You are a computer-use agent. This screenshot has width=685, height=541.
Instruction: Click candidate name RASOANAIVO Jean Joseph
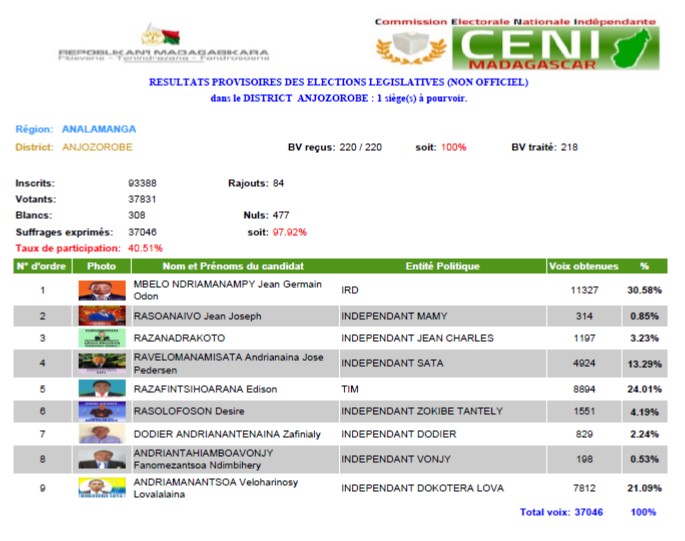pyautogui.click(x=197, y=316)
